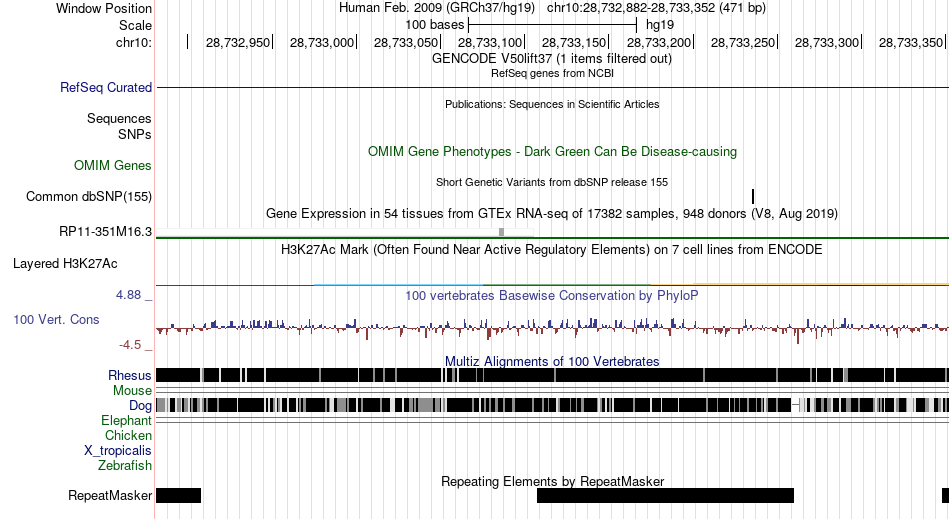This screenshot has height=519, width=950.
Task: Select the Dog alignment label
Action: pos(140,405)
